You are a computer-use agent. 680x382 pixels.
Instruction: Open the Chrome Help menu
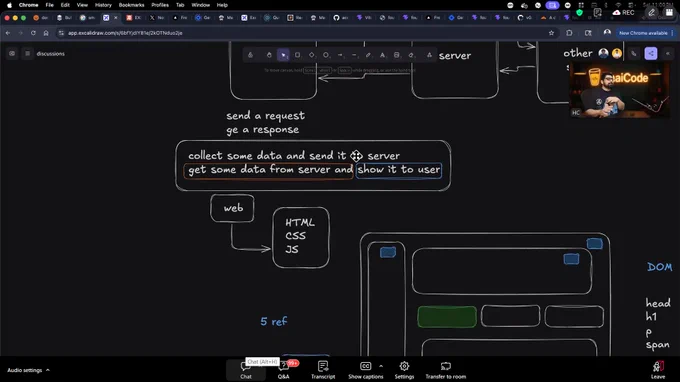(222, 5)
